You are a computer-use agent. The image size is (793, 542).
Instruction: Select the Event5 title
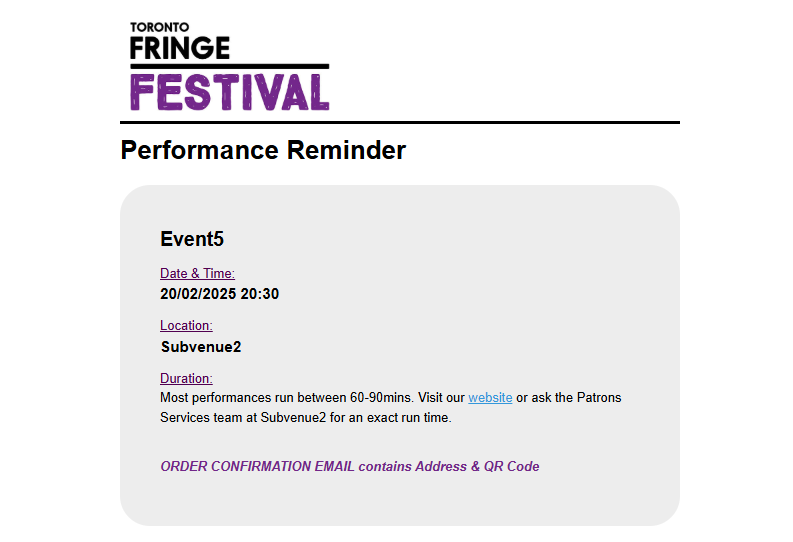point(192,239)
